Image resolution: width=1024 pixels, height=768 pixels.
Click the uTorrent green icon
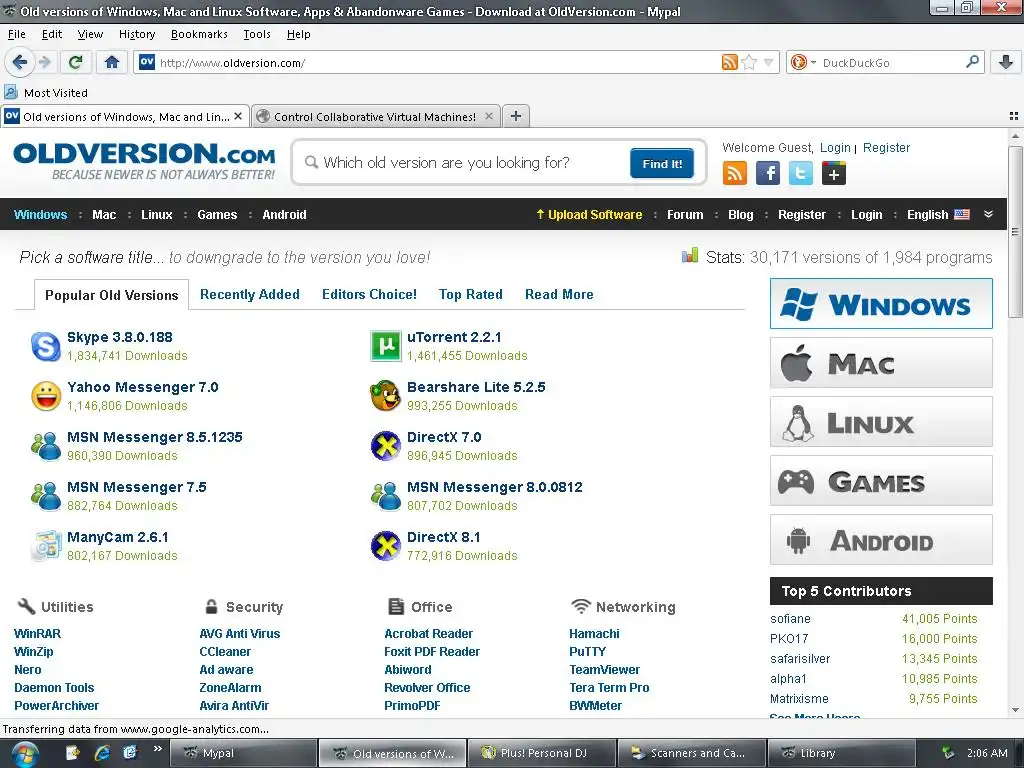pyautogui.click(x=386, y=346)
